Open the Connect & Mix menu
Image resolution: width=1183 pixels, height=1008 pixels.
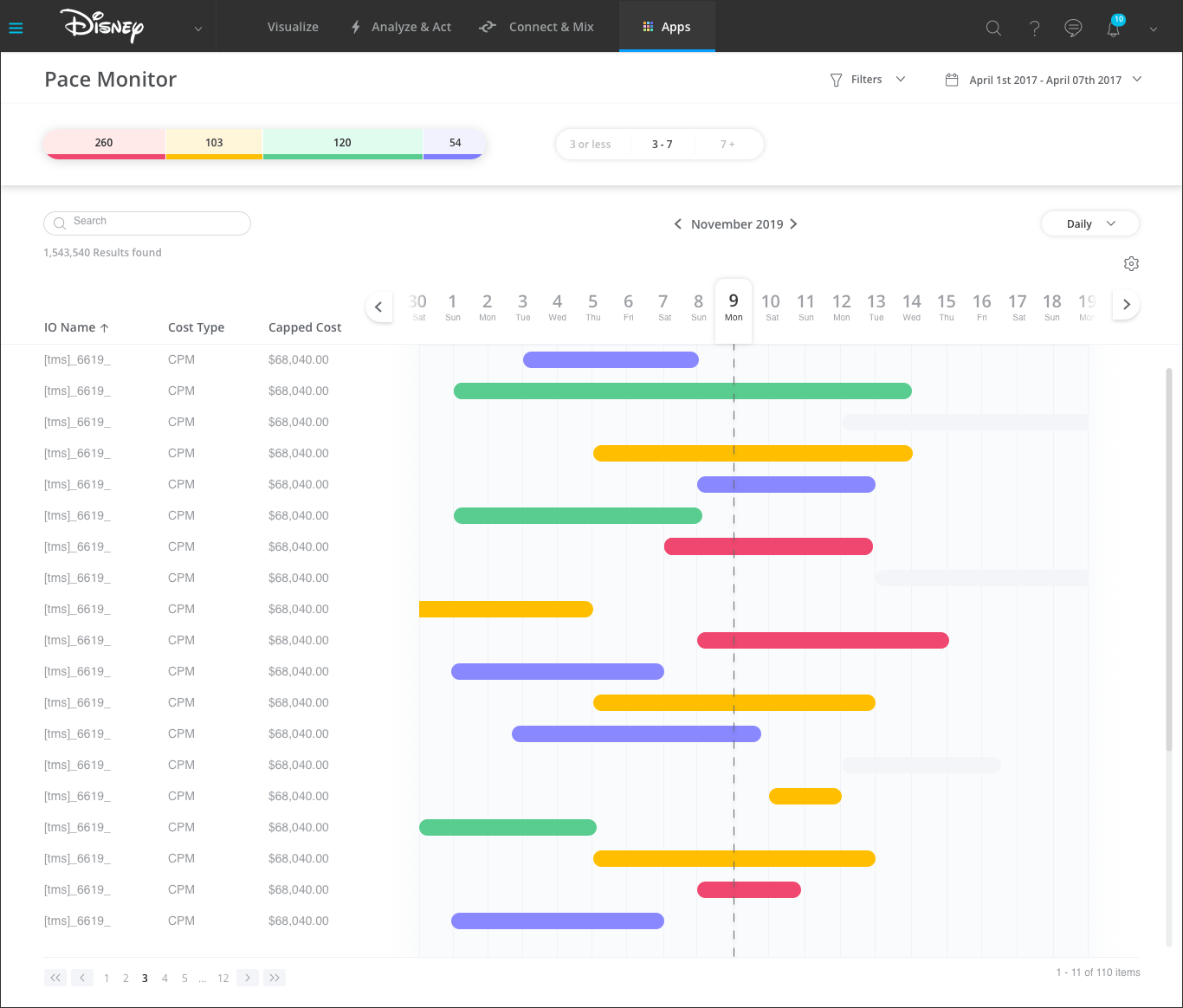[537, 27]
